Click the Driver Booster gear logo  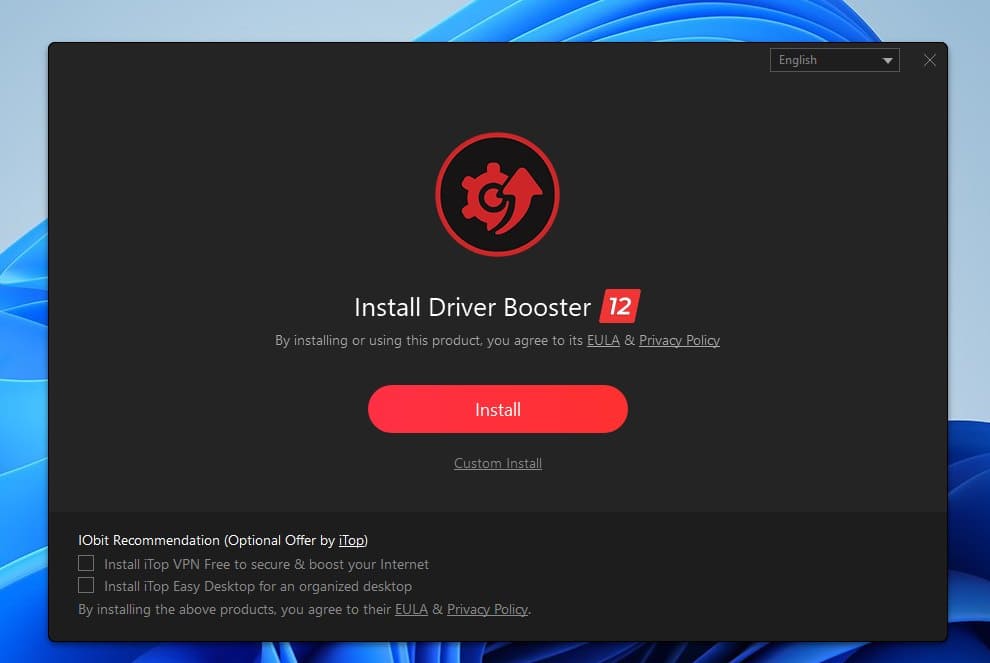pyautogui.click(x=498, y=194)
